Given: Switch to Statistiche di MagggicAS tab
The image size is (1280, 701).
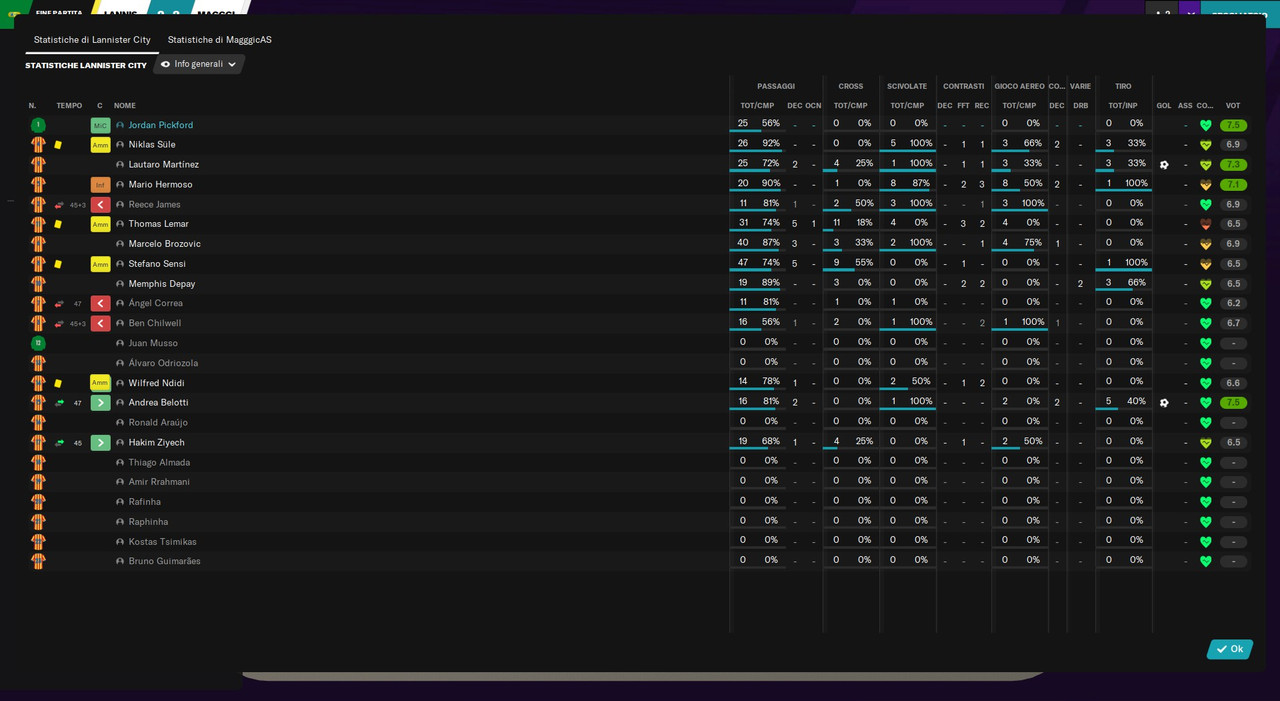Looking at the screenshot, I should coord(219,40).
